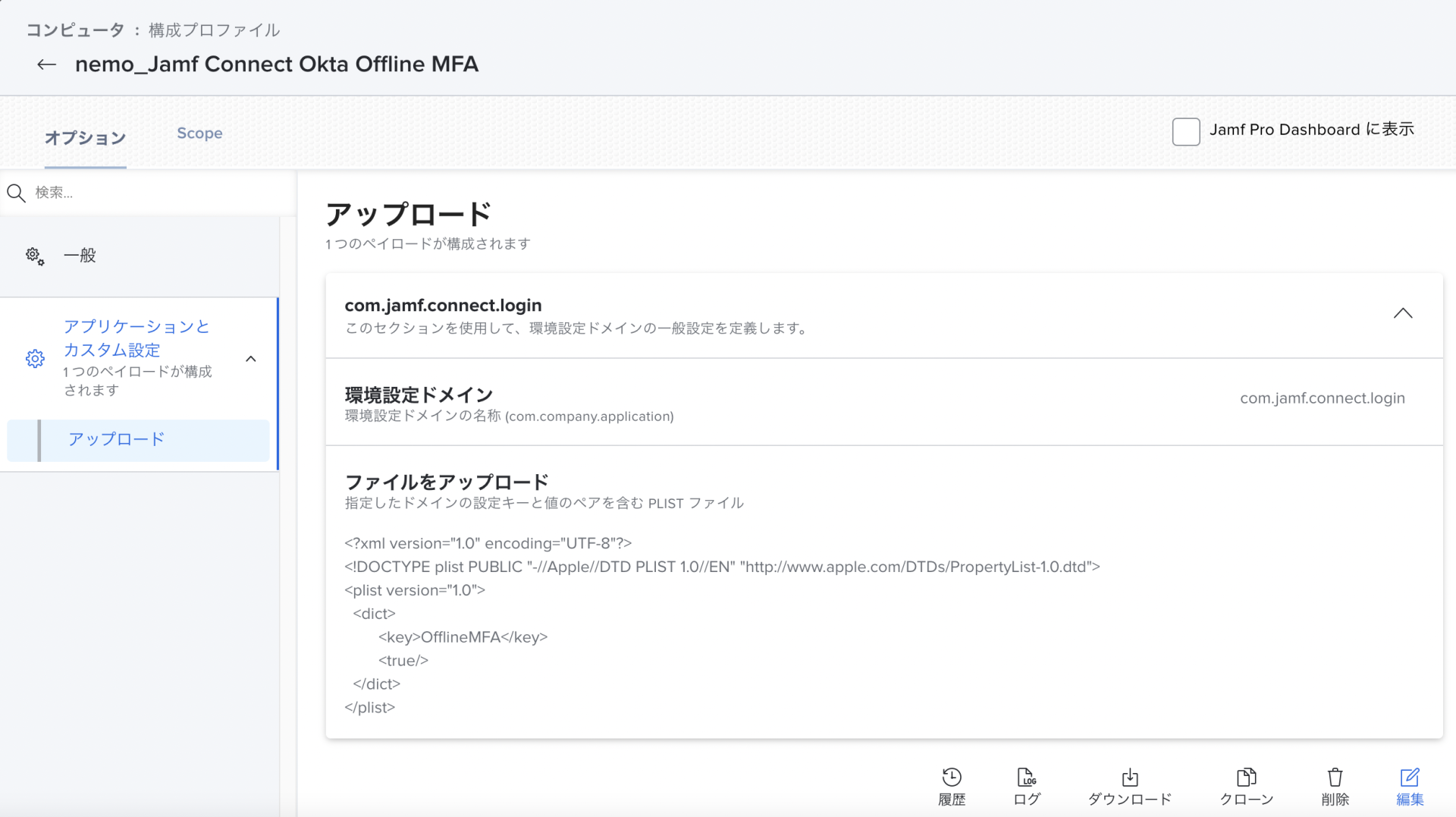Switch to the Scope tab

pyautogui.click(x=199, y=133)
